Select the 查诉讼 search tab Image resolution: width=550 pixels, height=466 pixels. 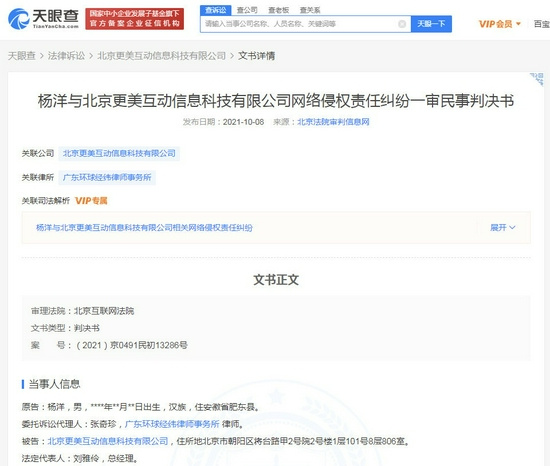click(216, 10)
